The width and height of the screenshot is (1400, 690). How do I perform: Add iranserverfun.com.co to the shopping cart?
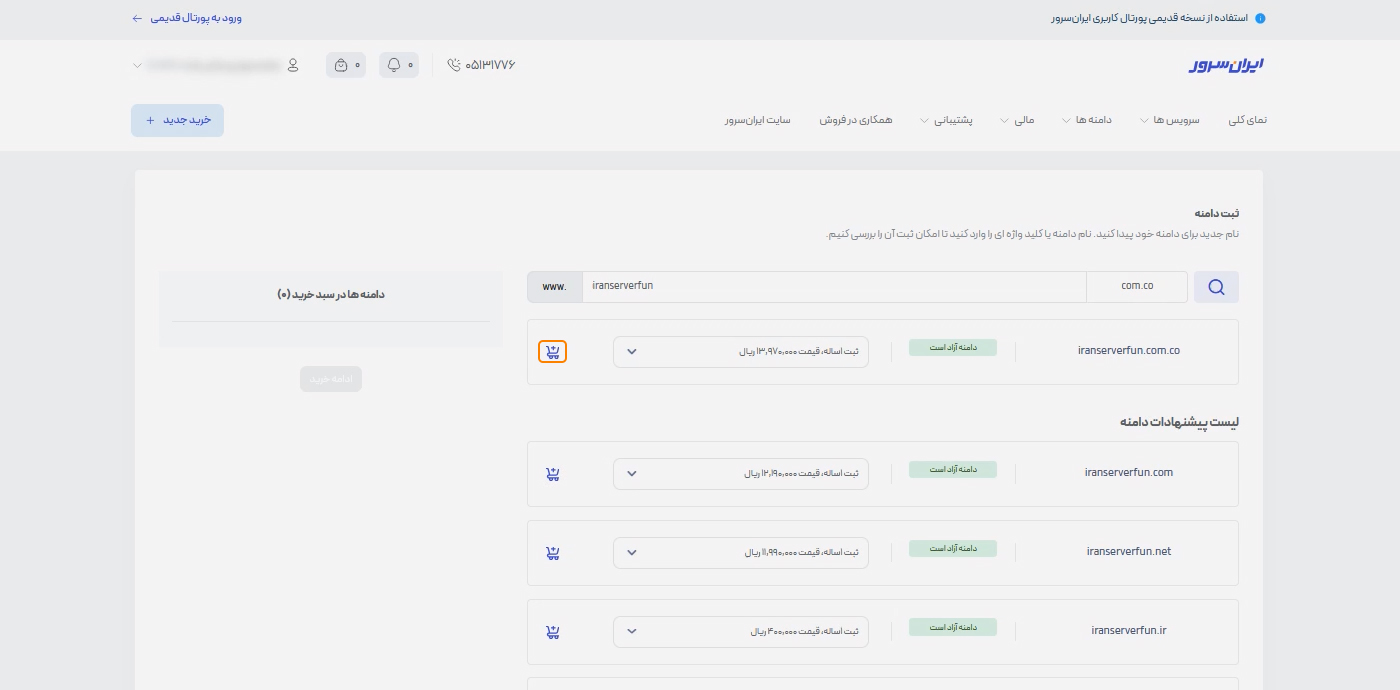tap(552, 351)
